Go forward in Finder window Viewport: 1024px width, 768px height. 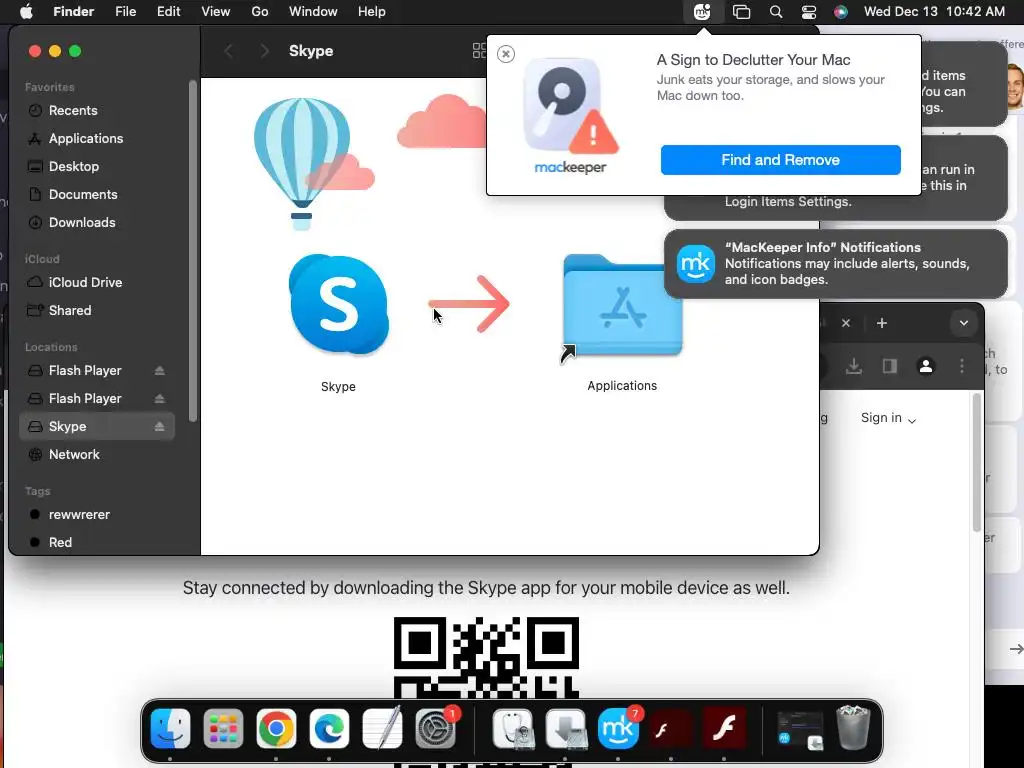[x=264, y=51]
